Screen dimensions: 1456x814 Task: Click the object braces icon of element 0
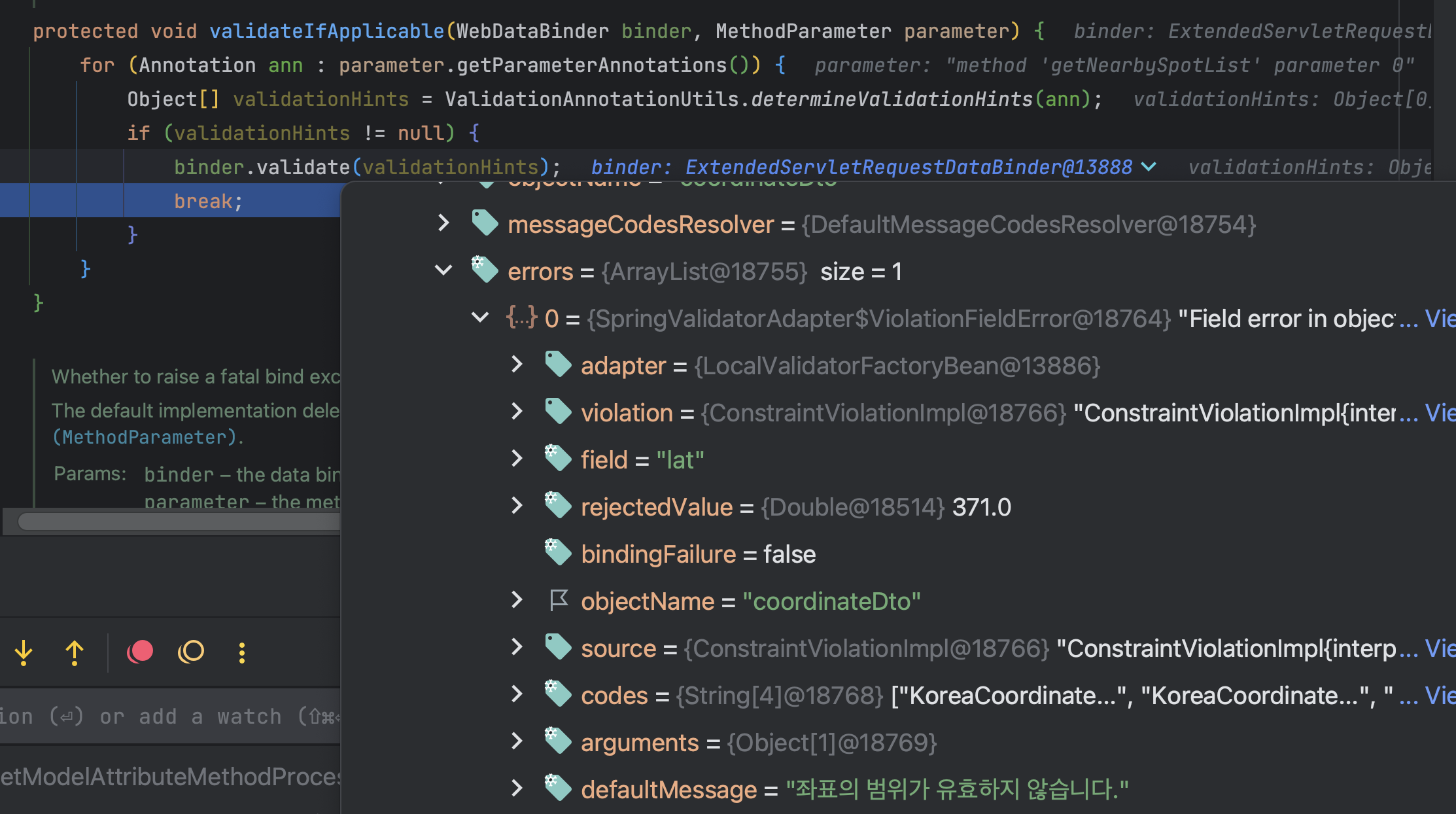521,318
